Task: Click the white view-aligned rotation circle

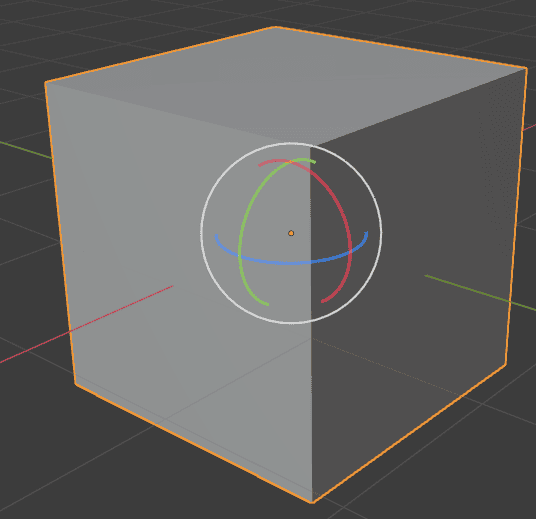Action: click(x=201, y=232)
